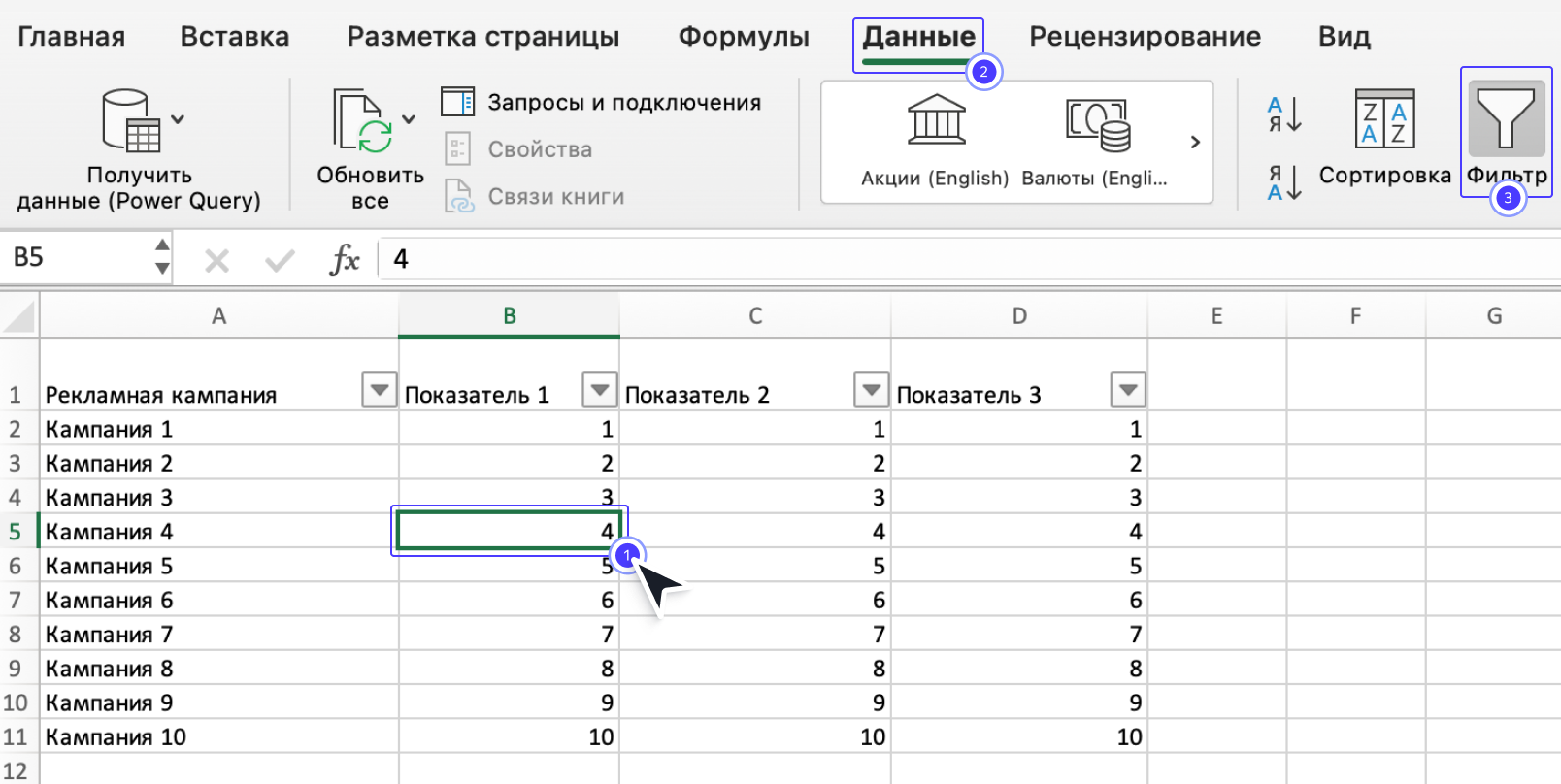The height and width of the screenshot is (784, 1561).
Task: Open the Сортировка dialog
Action: (x=1385, y=137)
